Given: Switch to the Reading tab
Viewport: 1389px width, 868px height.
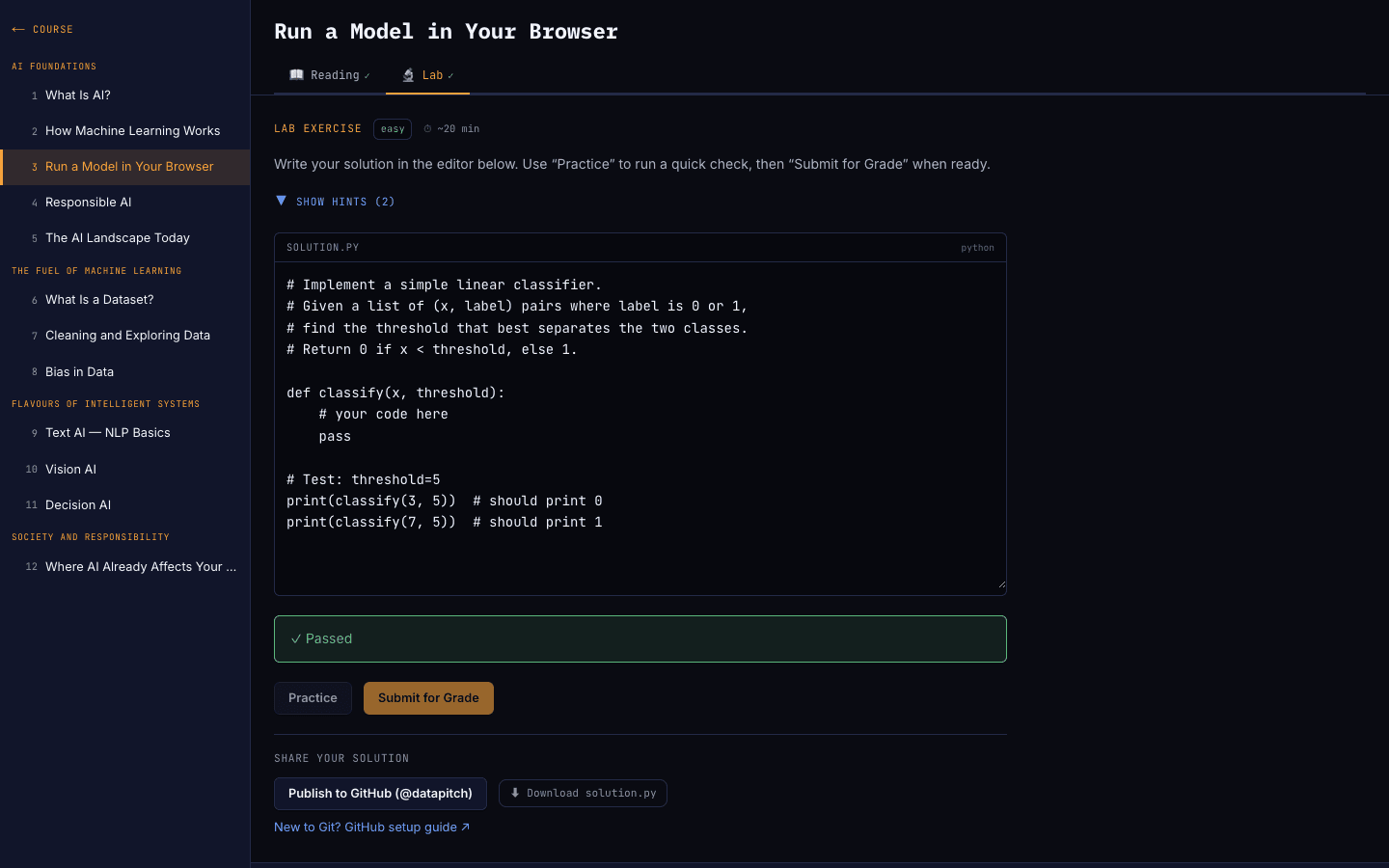Looking at the screenshot, I should [330, 75].
